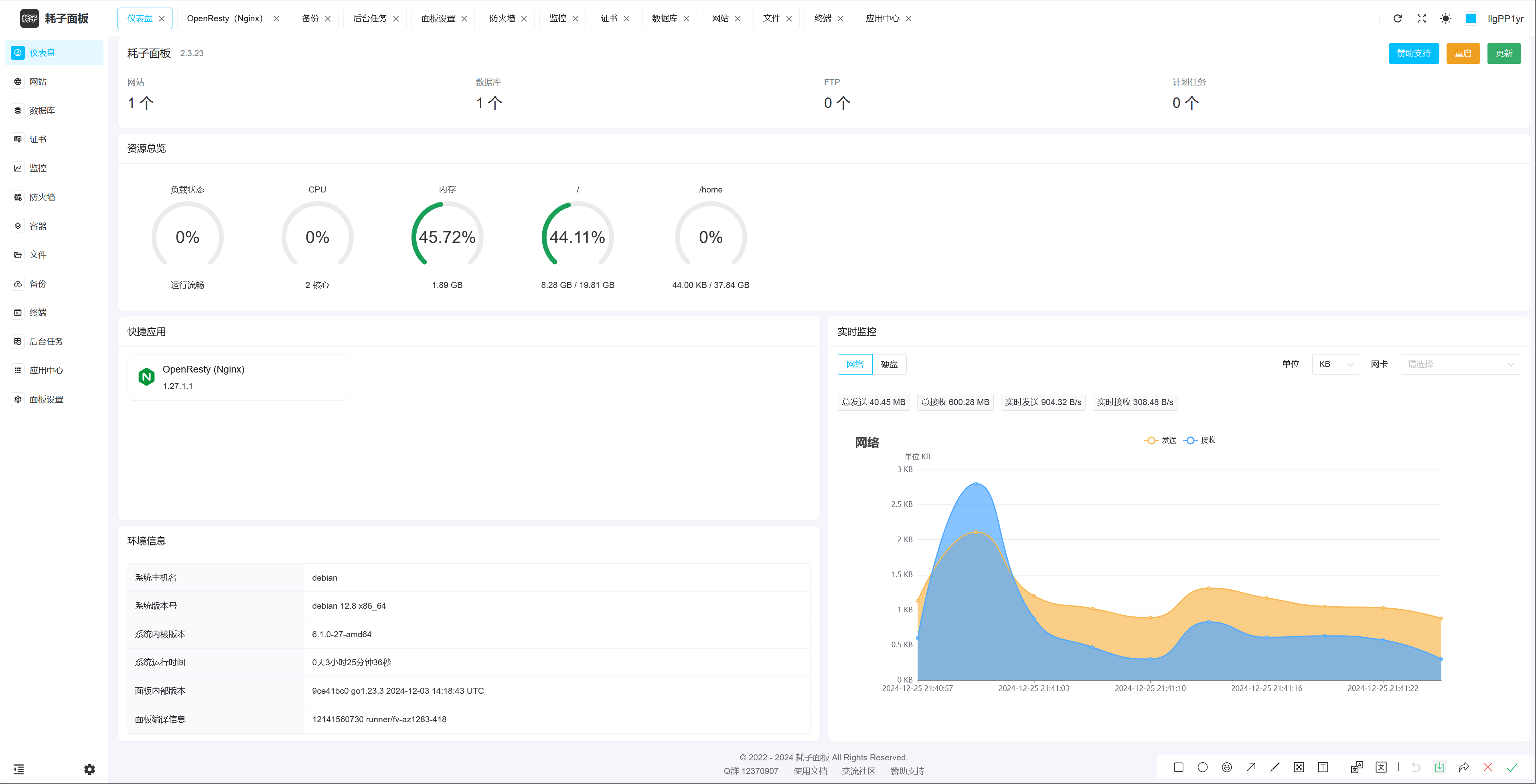Toggle the 接收 series in chart legend

click(x=1199, y=440)
